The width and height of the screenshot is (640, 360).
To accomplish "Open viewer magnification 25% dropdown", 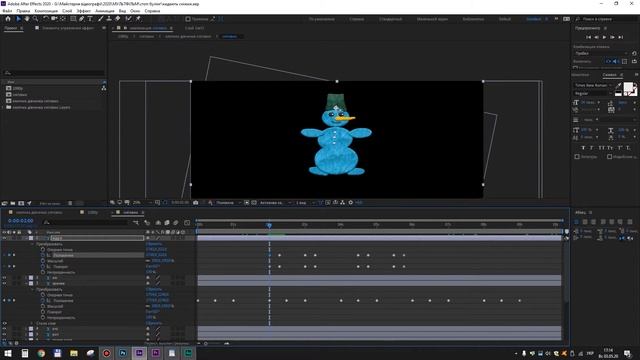I will click(142, 202).
